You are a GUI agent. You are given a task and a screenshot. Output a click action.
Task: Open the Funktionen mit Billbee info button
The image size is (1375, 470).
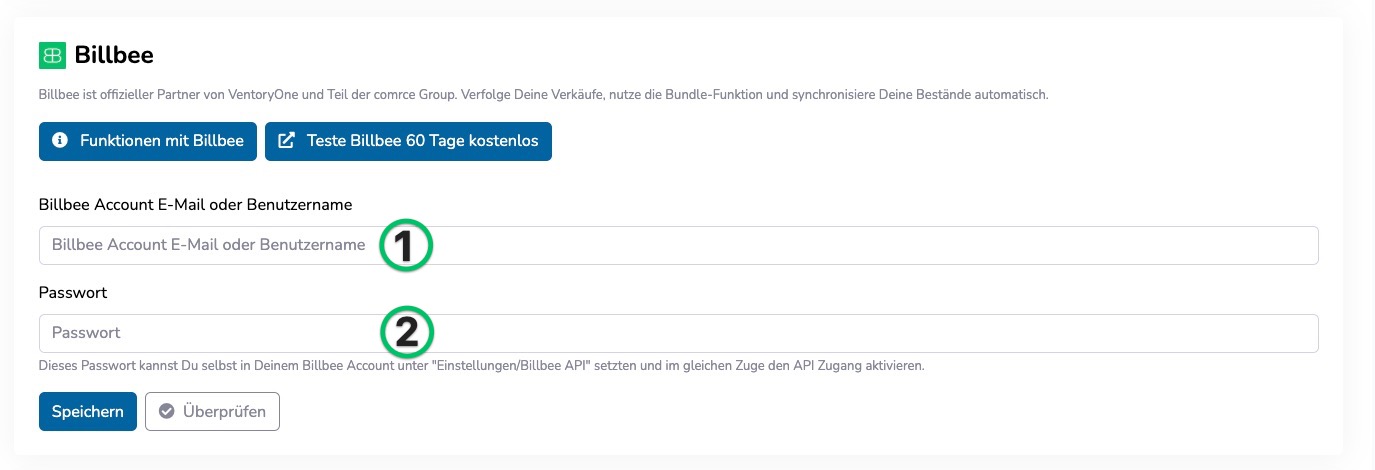pos(148,141)
